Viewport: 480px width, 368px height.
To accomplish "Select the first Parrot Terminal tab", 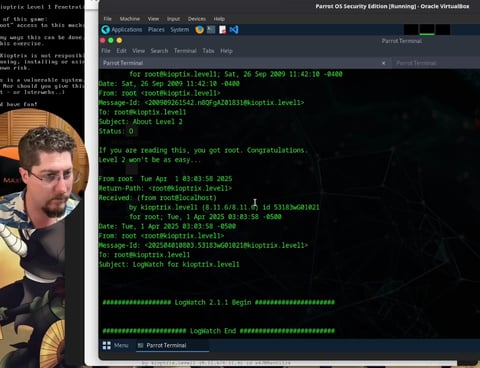I will pyautogui.click(x=244, y=63).
